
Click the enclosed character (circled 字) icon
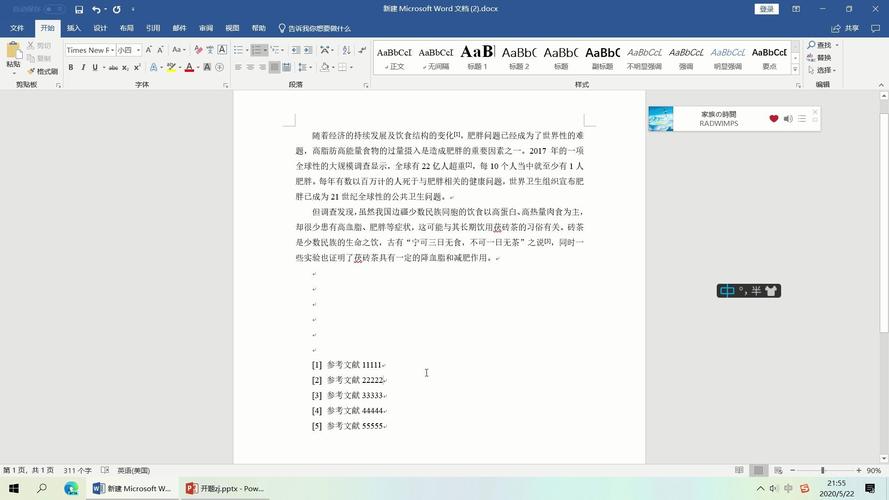coord(219,67)
